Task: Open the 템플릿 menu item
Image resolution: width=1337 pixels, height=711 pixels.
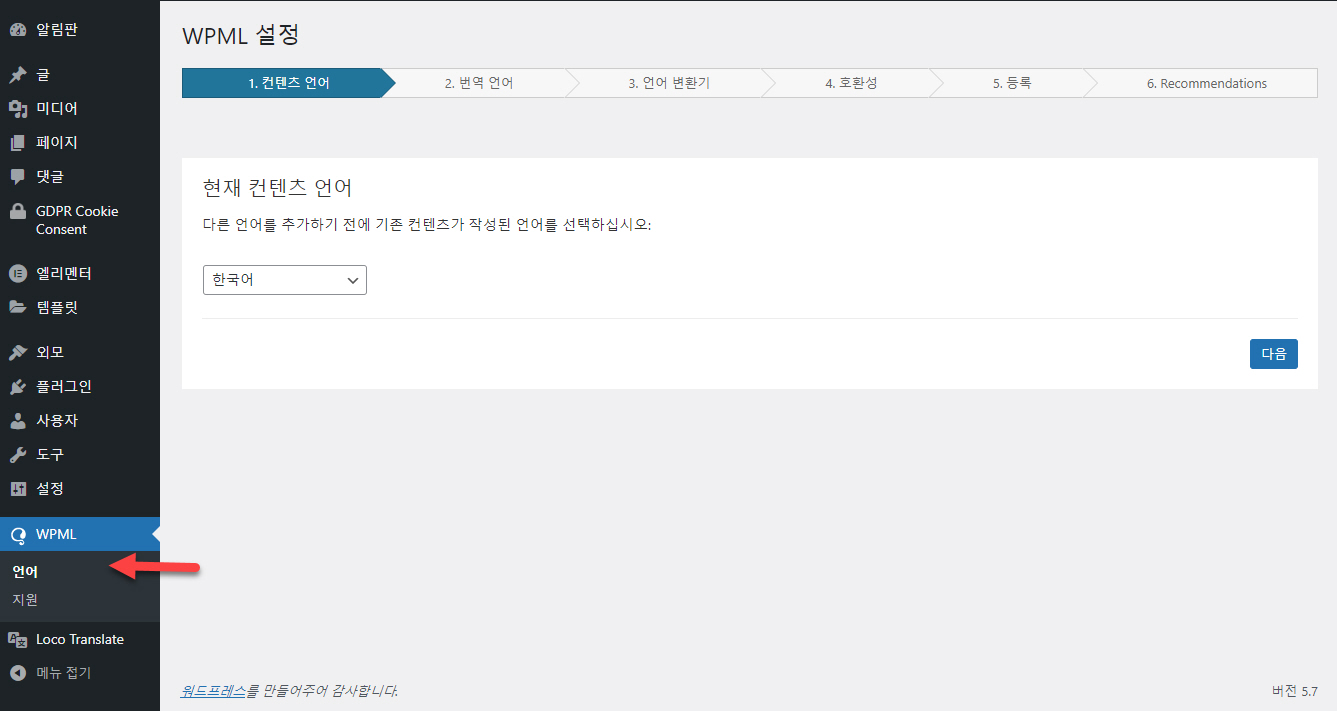Action: pyautogui.click(x=57, y=308)
